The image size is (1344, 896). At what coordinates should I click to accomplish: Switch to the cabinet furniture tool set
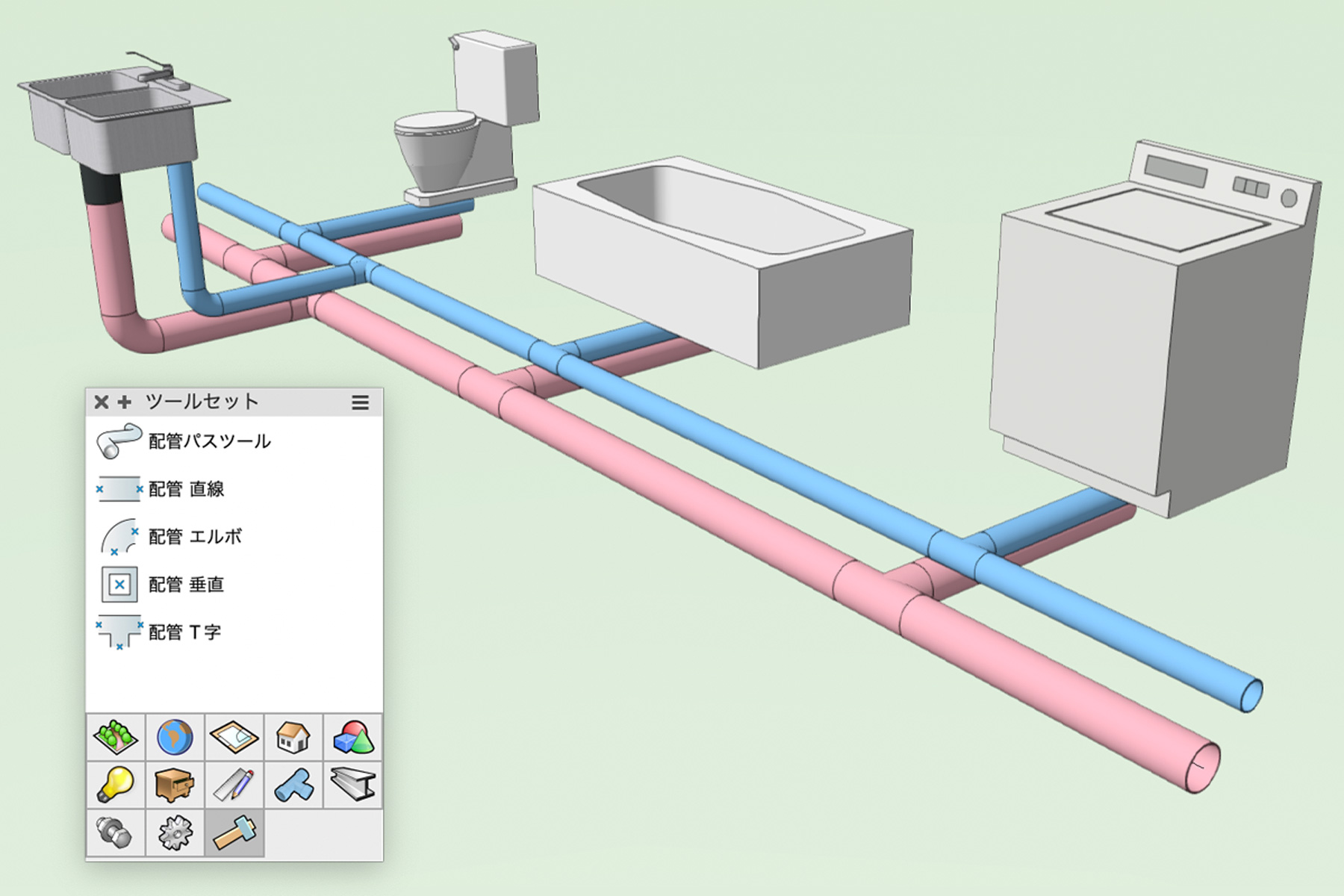click(175, 785)
